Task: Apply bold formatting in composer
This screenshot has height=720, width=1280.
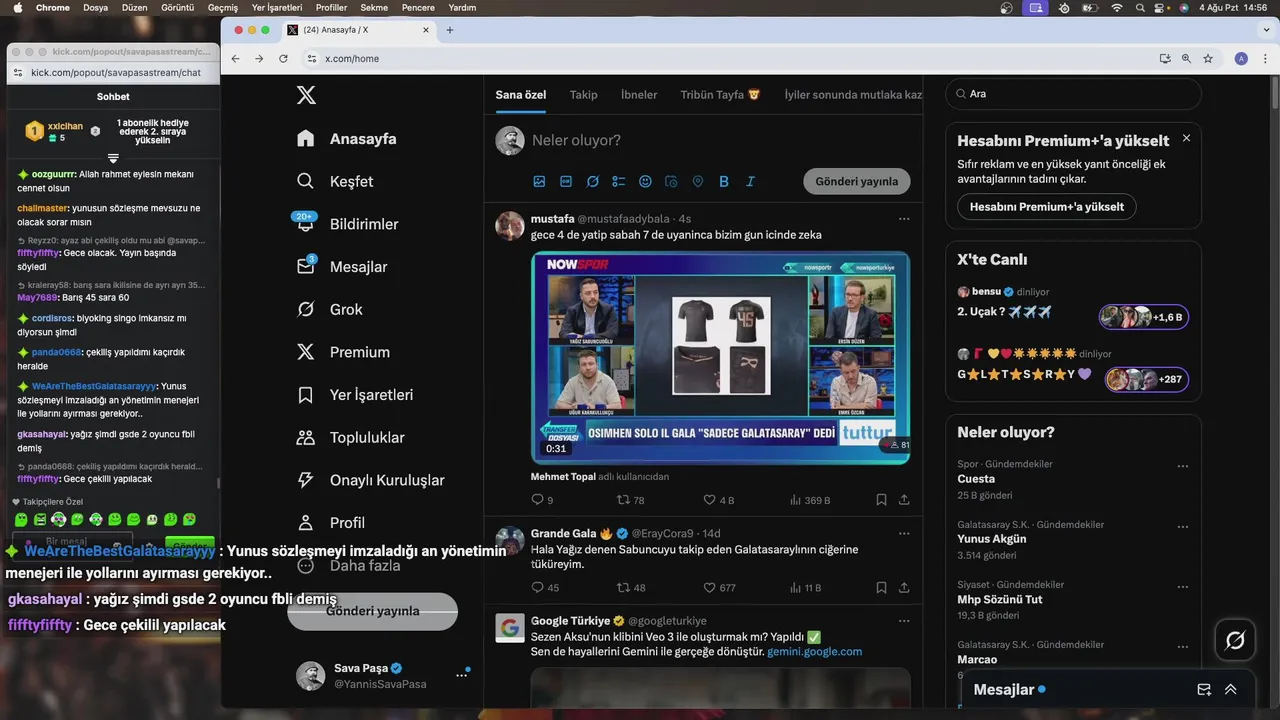Action: click(x=724, y=181)
